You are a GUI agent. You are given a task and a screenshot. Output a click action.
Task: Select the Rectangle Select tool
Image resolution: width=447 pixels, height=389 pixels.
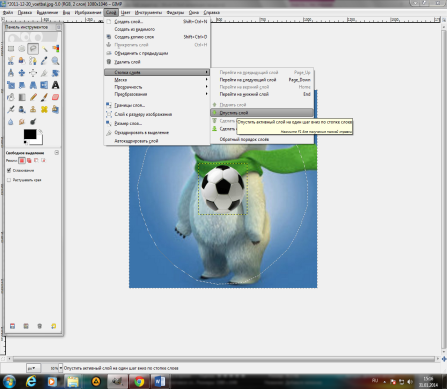[11, 49]
